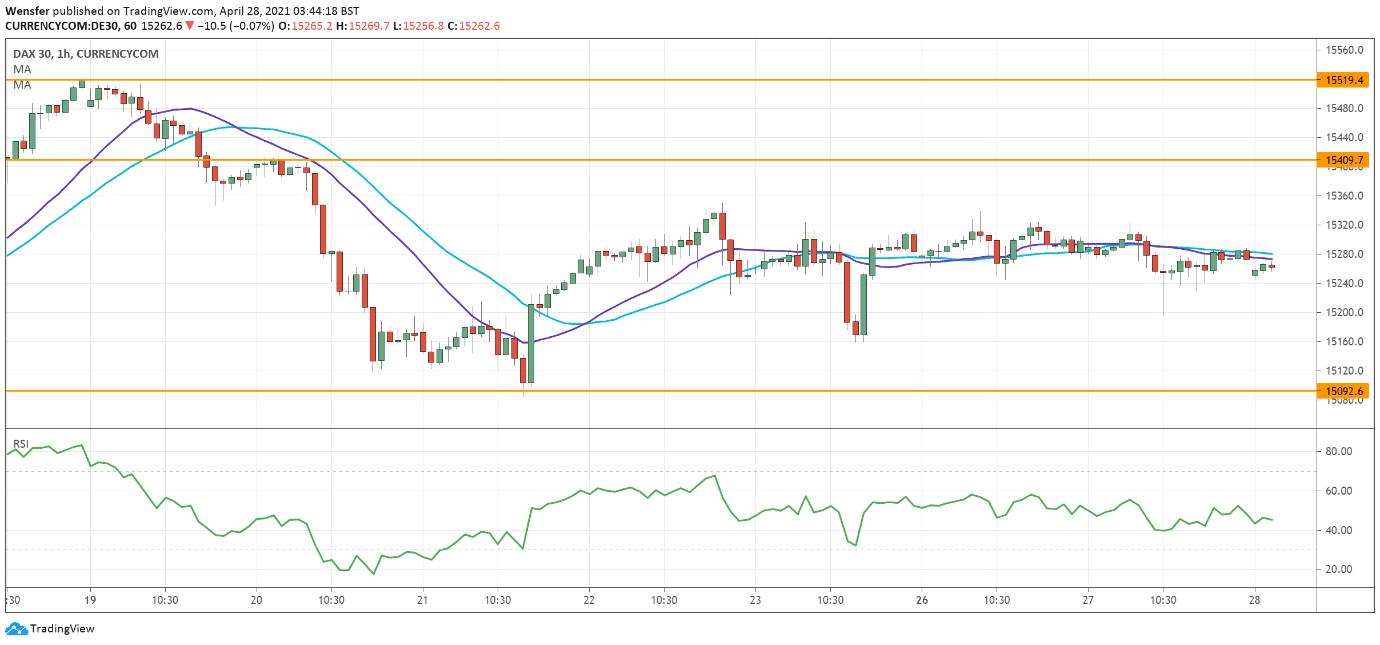Click the close value C:15262.6 in header

[x=476, y=26]
